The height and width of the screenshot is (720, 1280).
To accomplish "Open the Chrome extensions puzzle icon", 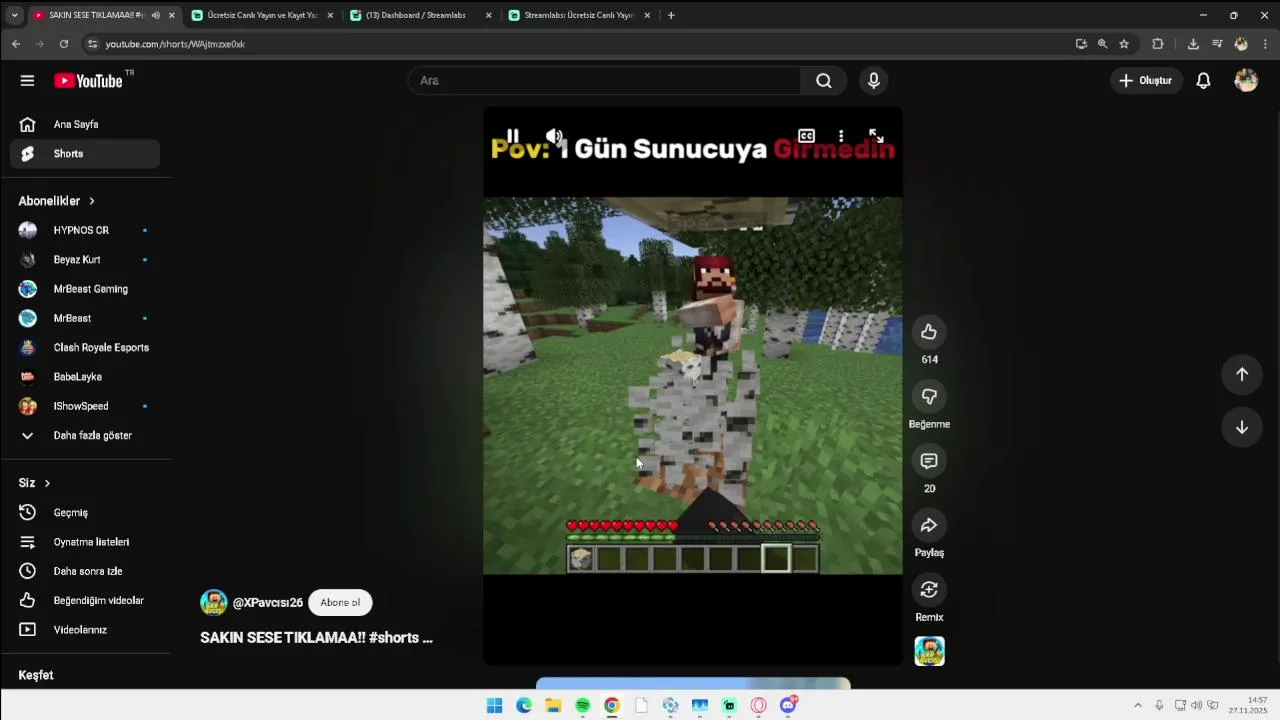I will (x=1158, y=44).
